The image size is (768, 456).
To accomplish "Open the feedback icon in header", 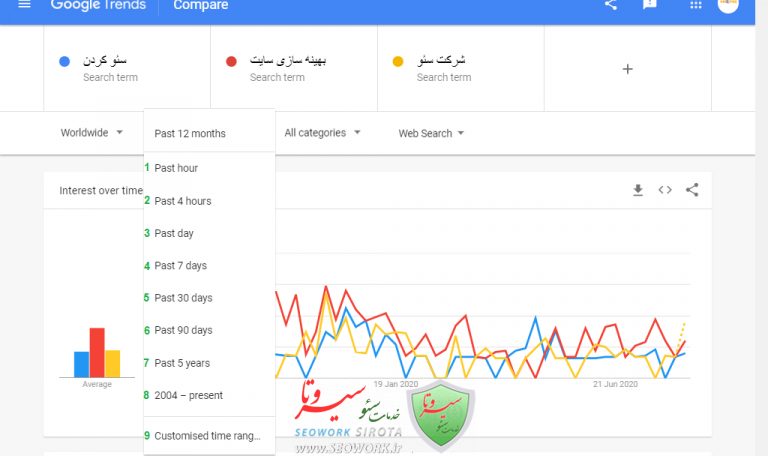I will [x=650, y=5].
